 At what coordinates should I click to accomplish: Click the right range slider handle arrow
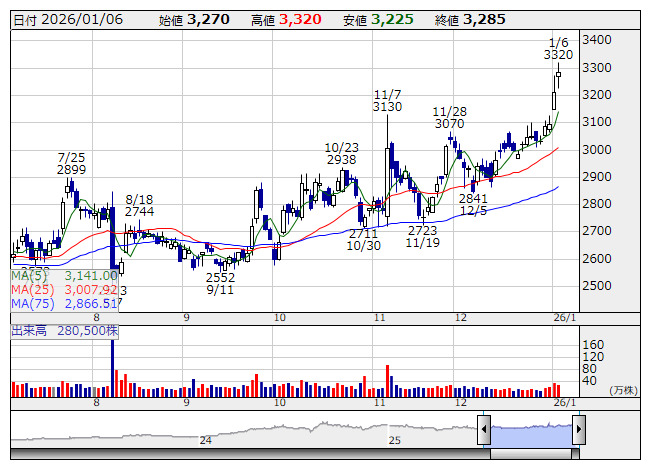[579, 429]
